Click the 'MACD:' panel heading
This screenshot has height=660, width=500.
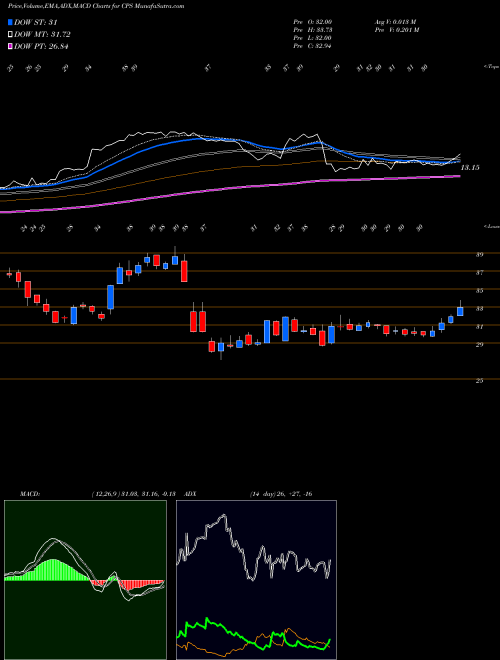click(29, 494)
